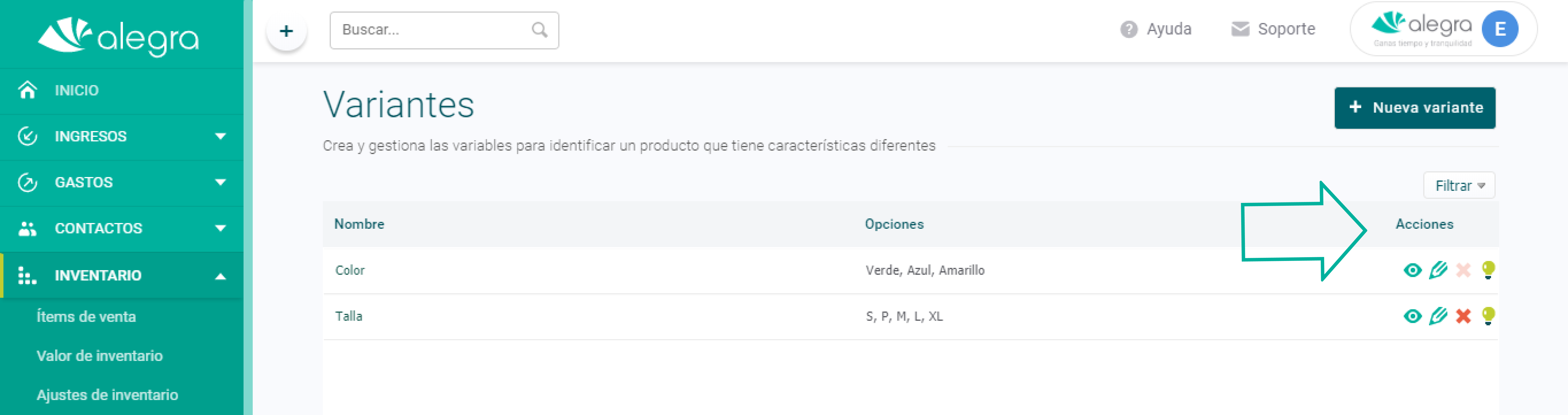Click the search magnifier icon
1568x415 pixels.
[x=539, y=30]
